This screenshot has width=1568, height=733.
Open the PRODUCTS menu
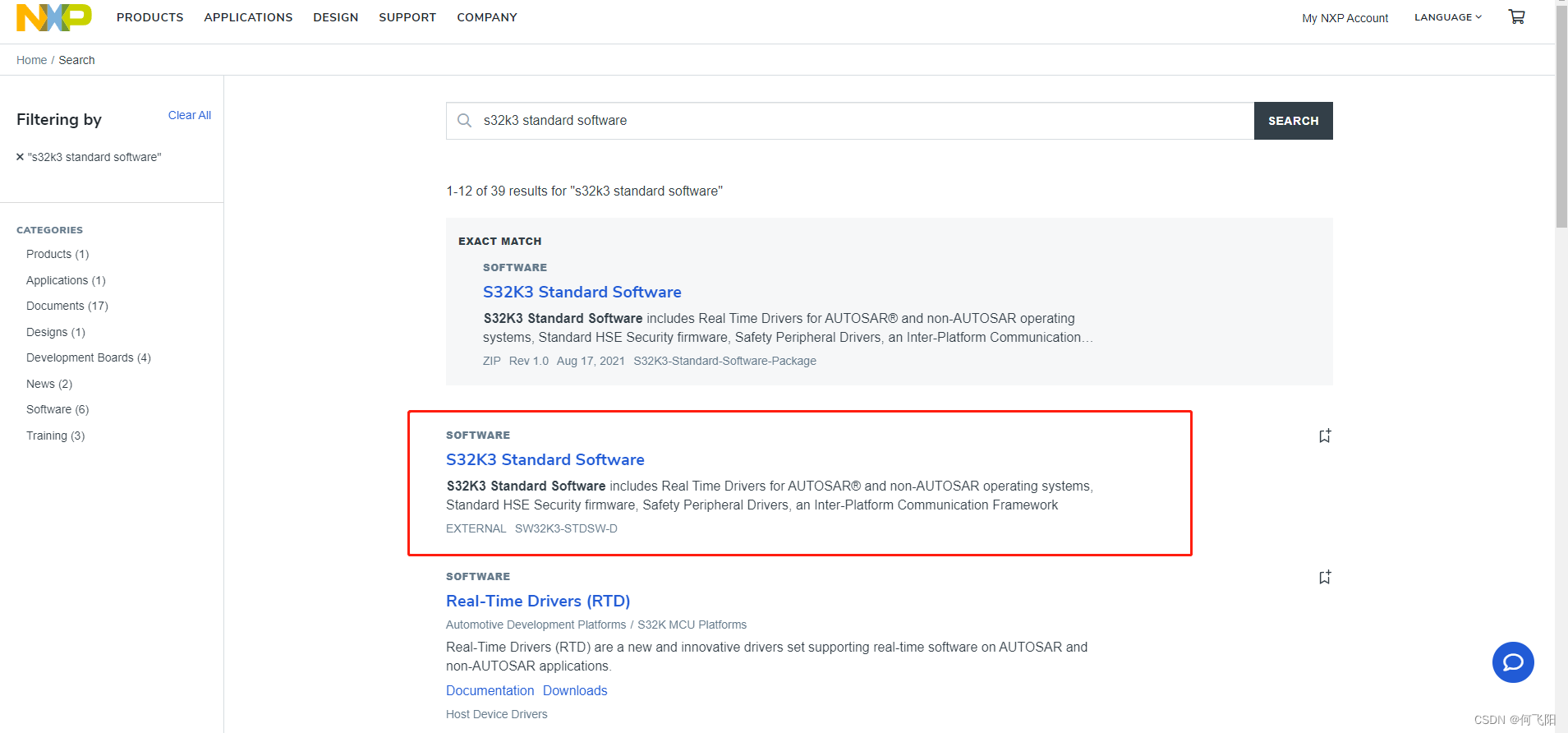[150, 17]
